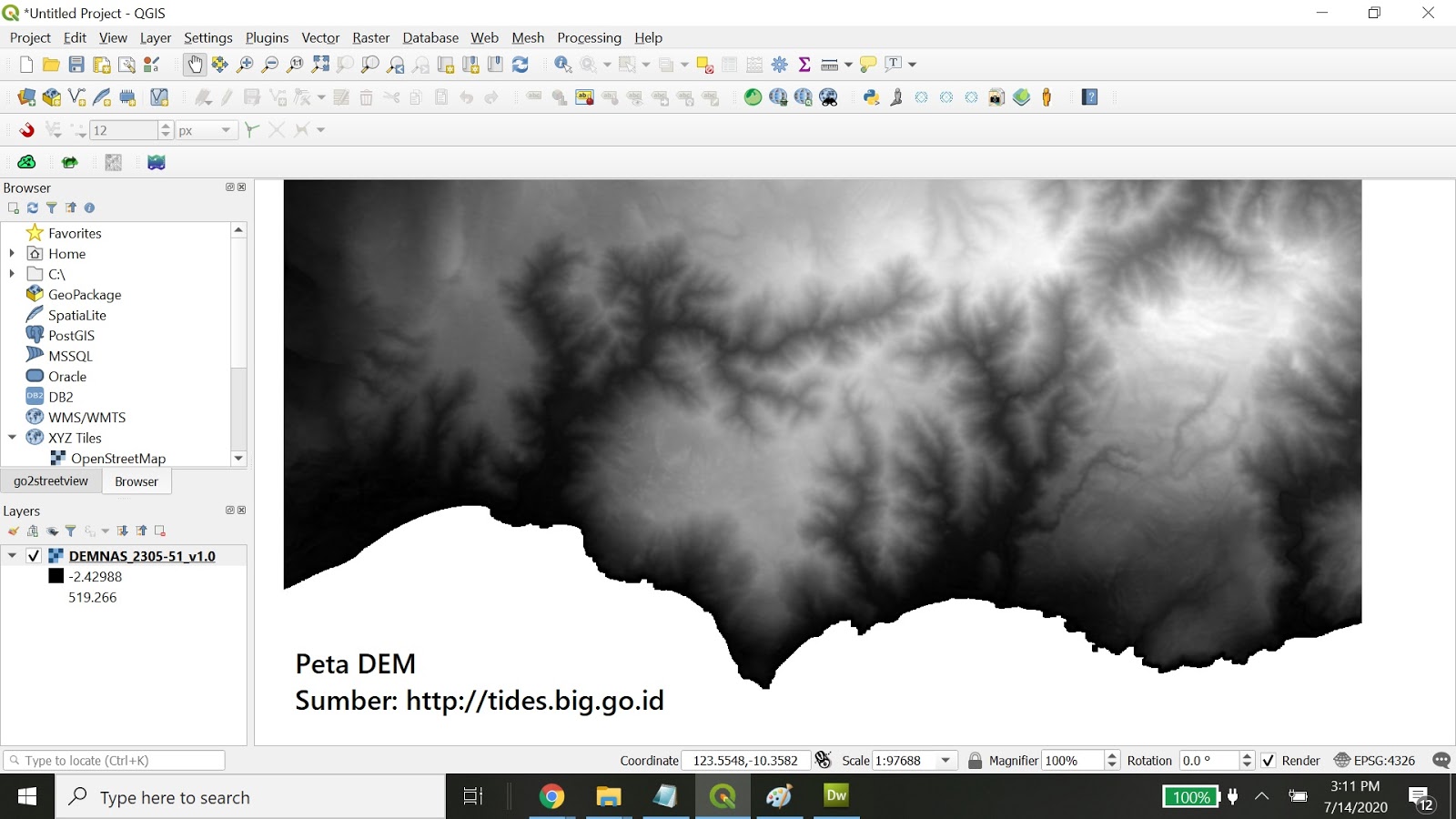Click the Measure Line tool
The image size is (1456, 819).
pyautogui.click(x=828, y=64)
